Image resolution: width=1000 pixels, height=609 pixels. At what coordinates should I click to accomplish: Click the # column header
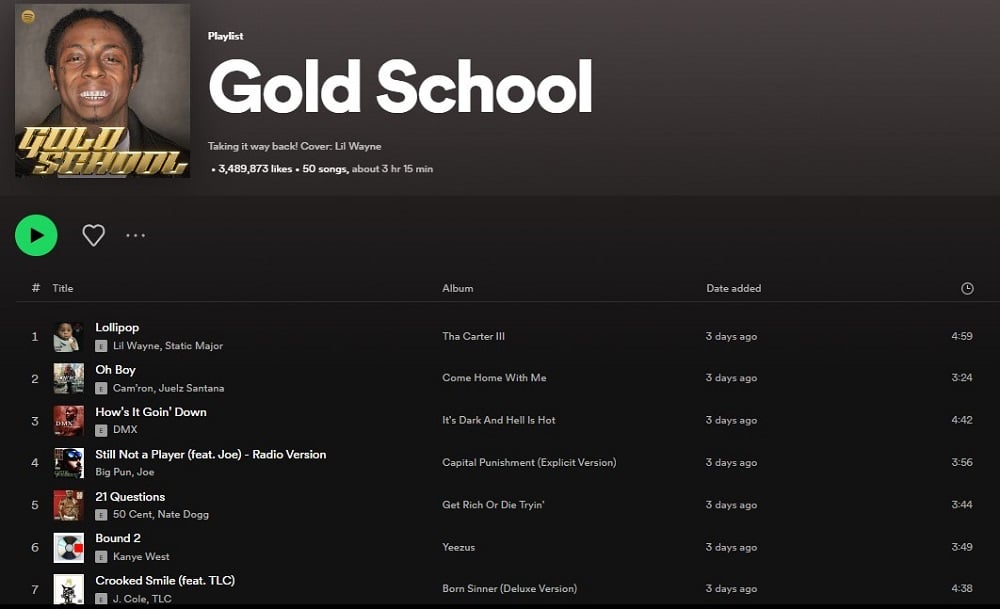point(36,288)
